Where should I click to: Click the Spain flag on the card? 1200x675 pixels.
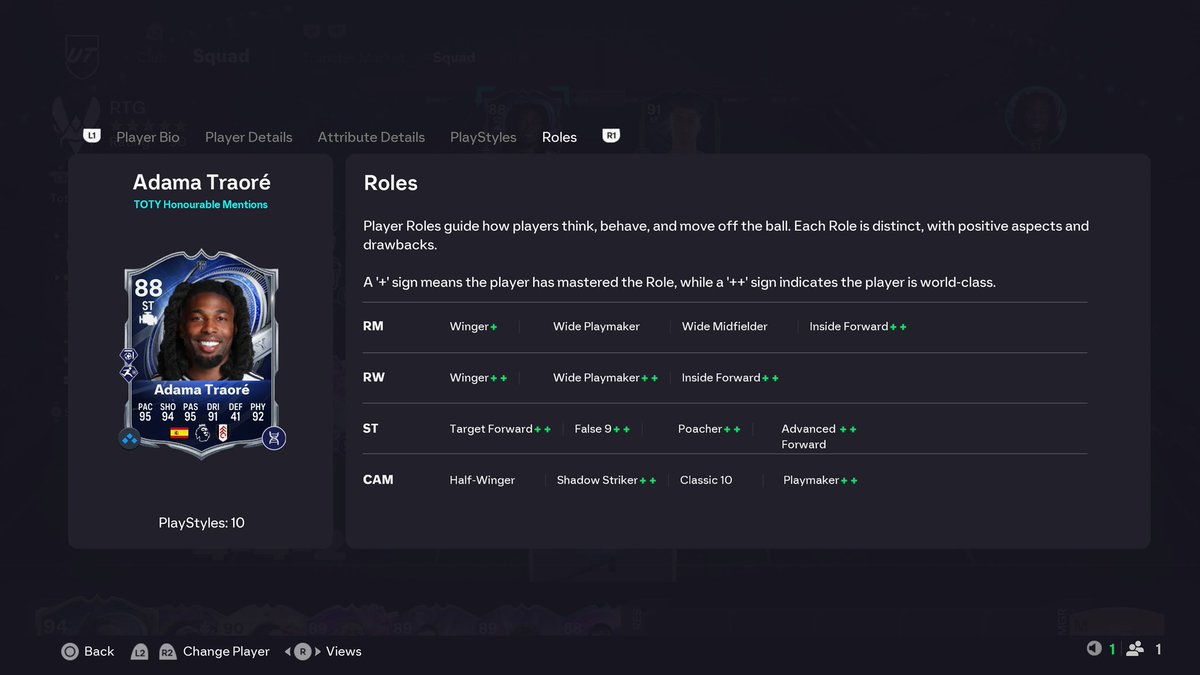[180, 433]
